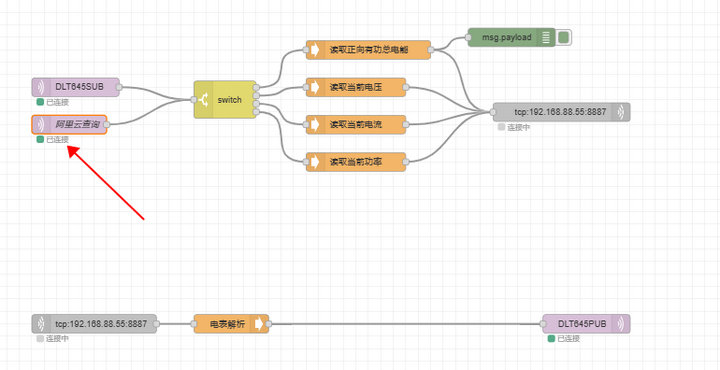
Task: Click the arrow icon on 读取当前电压 node
Action: (x=315, y=87)
